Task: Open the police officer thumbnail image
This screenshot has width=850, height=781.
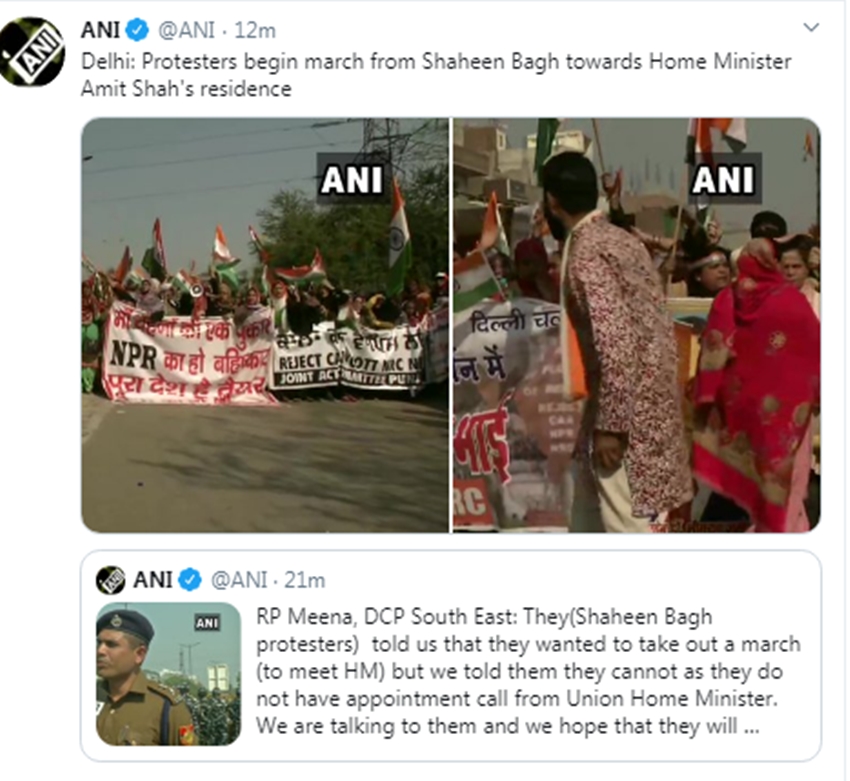Action: click(168, 674)
